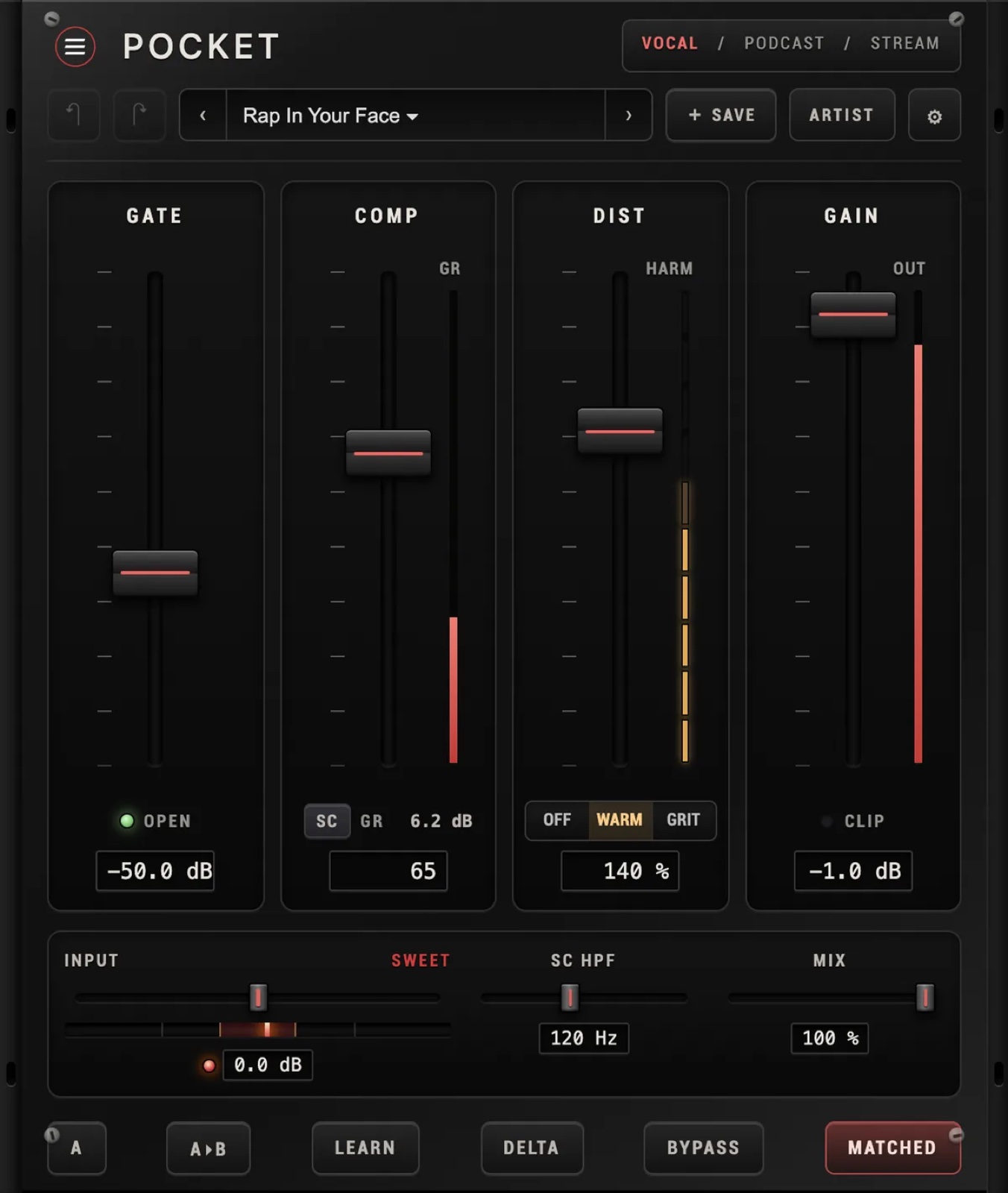Viewport: 1008px width, 1193px height.
Task: Click the MIX slider thumb
Action: pos(924,997)
